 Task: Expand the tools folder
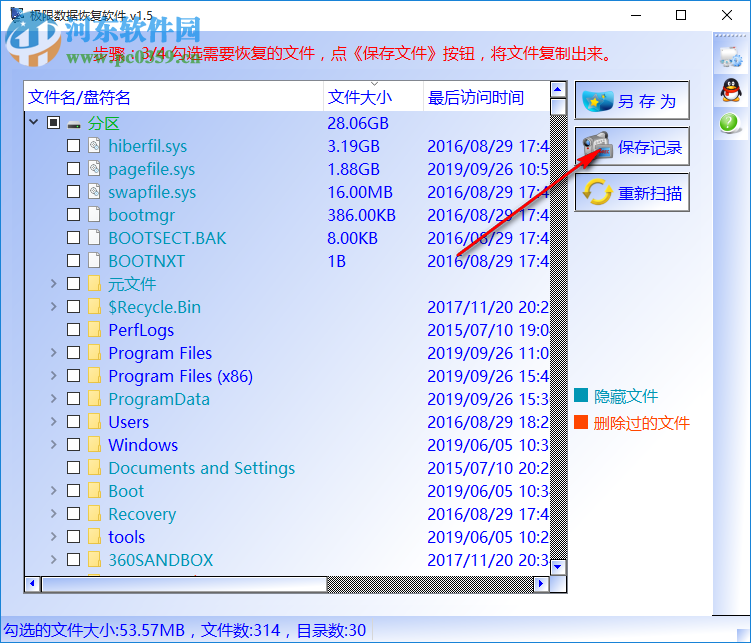point(54,536)
